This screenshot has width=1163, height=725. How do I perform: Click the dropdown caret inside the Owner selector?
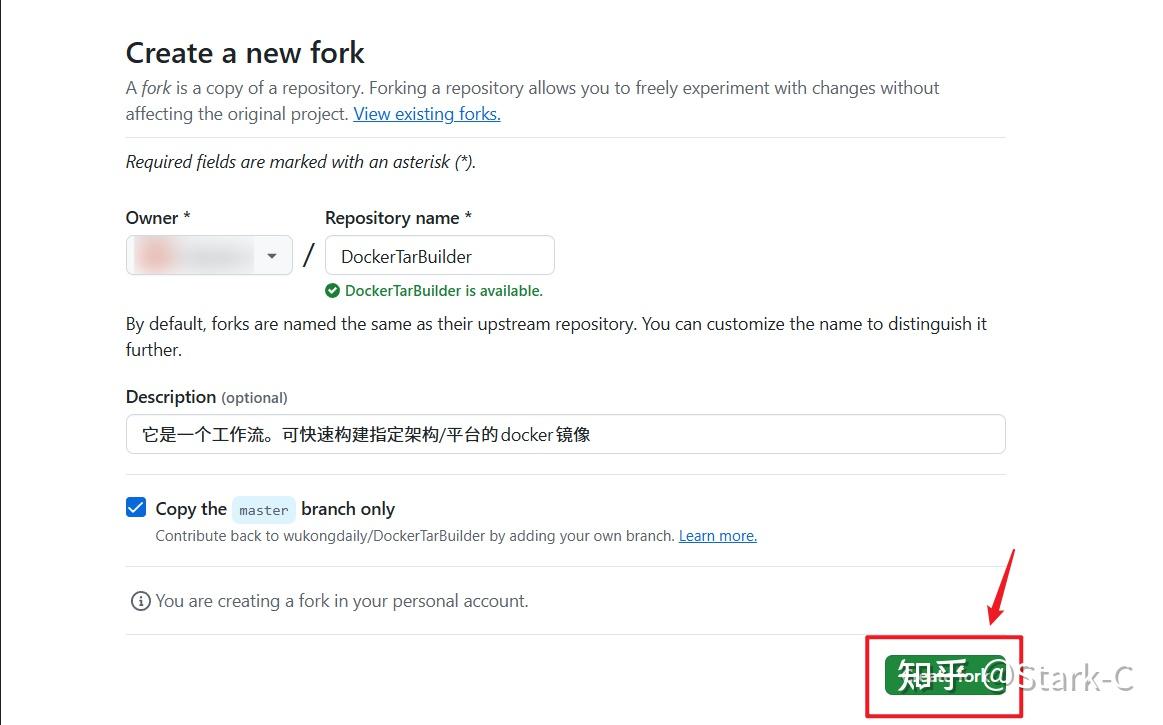click(x=271, y=255)
